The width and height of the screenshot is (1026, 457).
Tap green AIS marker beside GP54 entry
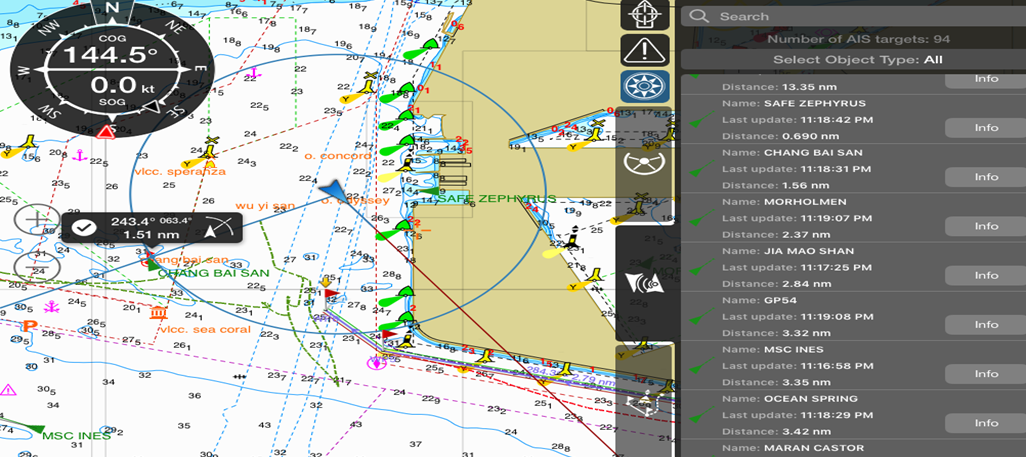click(703, 318)
